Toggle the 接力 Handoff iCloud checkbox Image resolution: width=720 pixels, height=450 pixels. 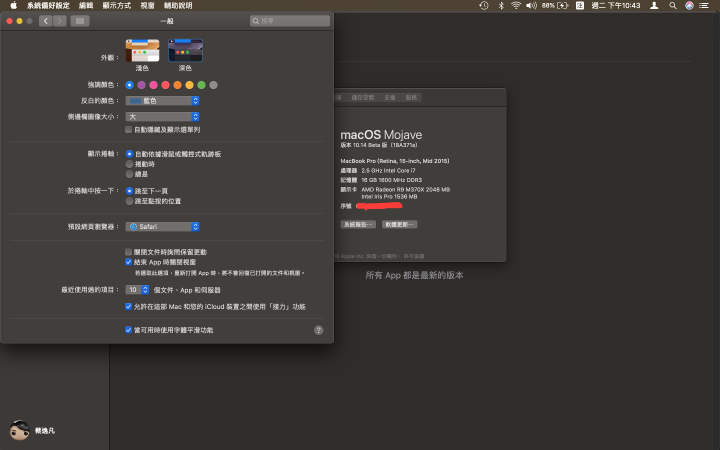[129, 307]
